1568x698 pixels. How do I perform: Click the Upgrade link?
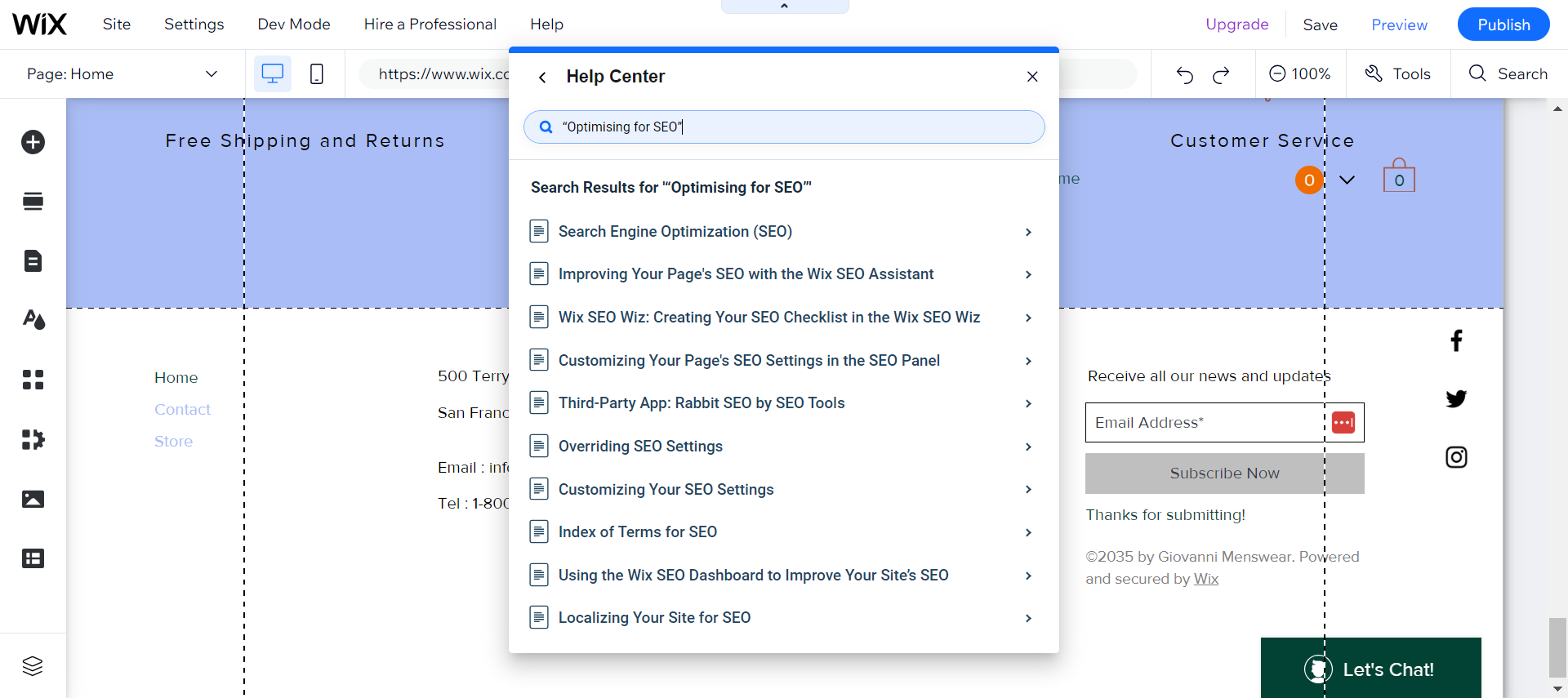(x=1237, y=24)
